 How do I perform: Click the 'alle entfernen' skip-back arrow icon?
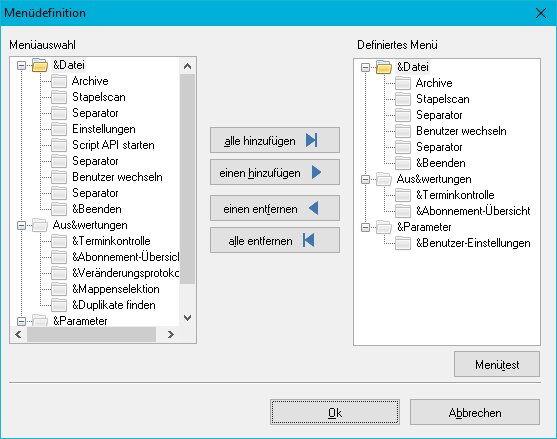[x=308, y=240]
